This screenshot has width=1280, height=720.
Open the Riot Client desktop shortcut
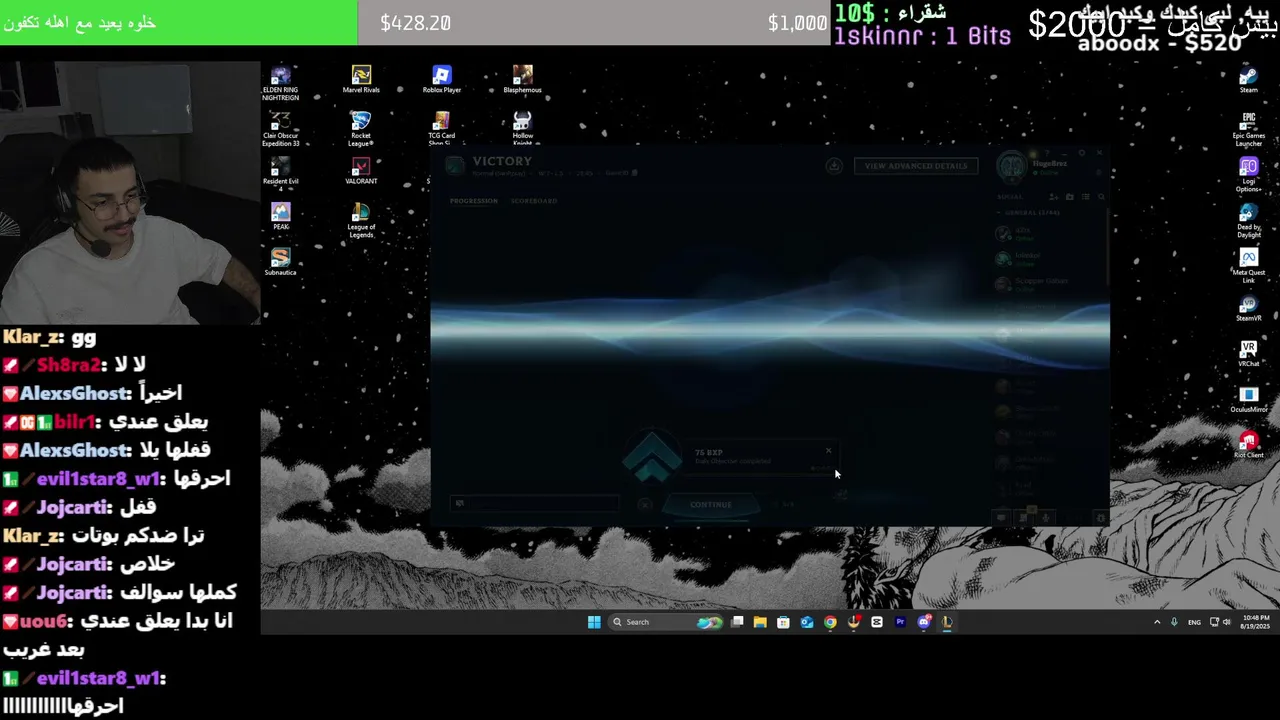pos(1248,446)
